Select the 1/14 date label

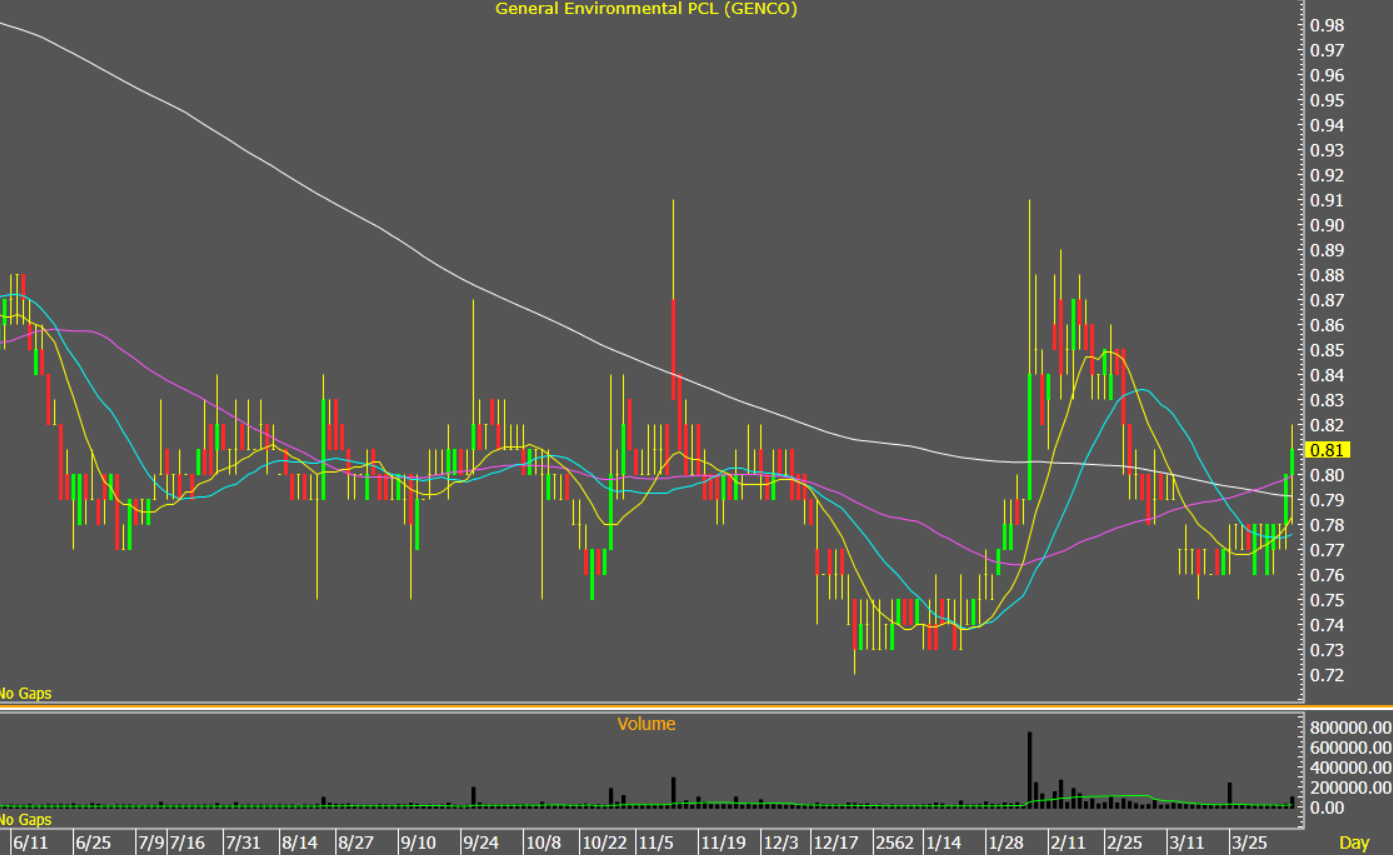[x=944, y=842]
